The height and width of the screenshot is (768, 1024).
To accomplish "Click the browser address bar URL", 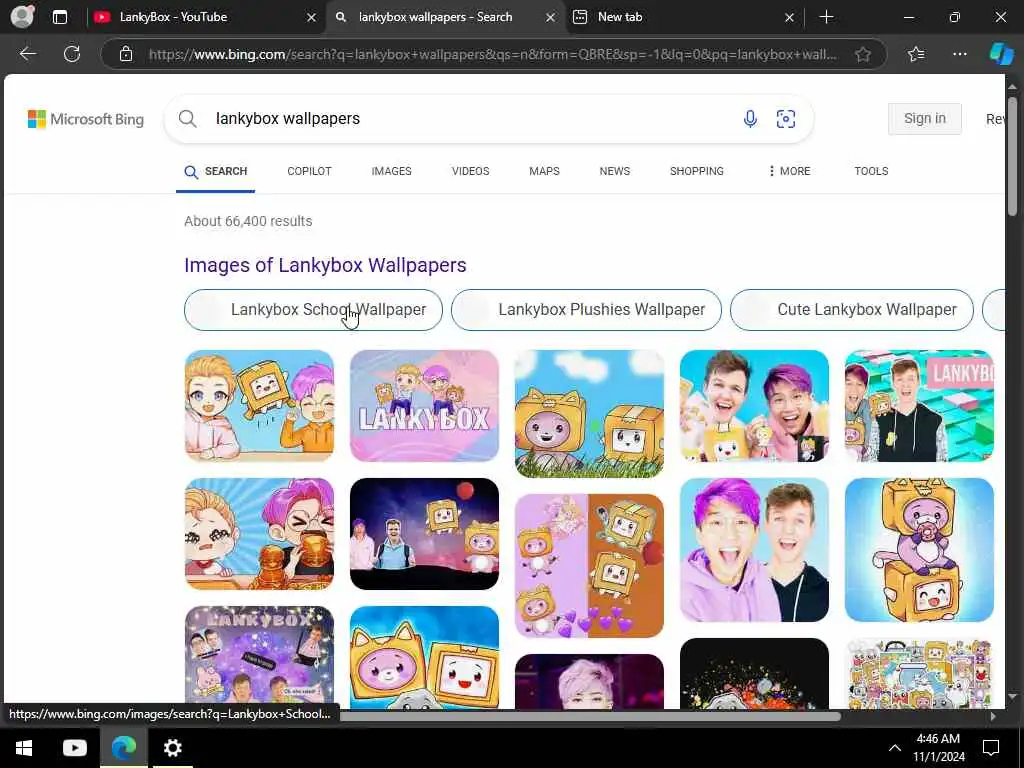I will (x=492, y=54).
